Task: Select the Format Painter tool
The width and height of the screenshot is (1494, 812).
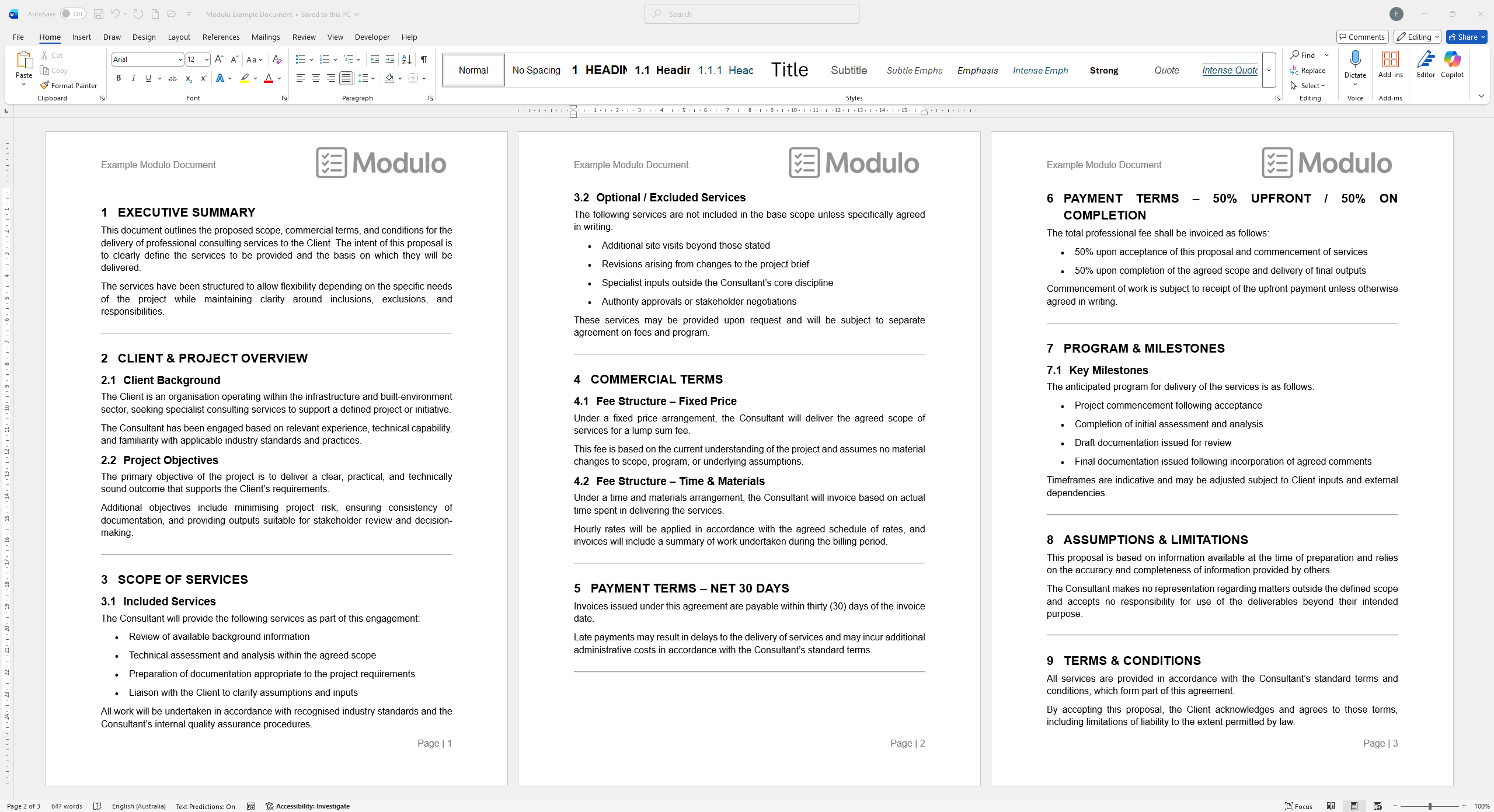Action: [68, 85]
